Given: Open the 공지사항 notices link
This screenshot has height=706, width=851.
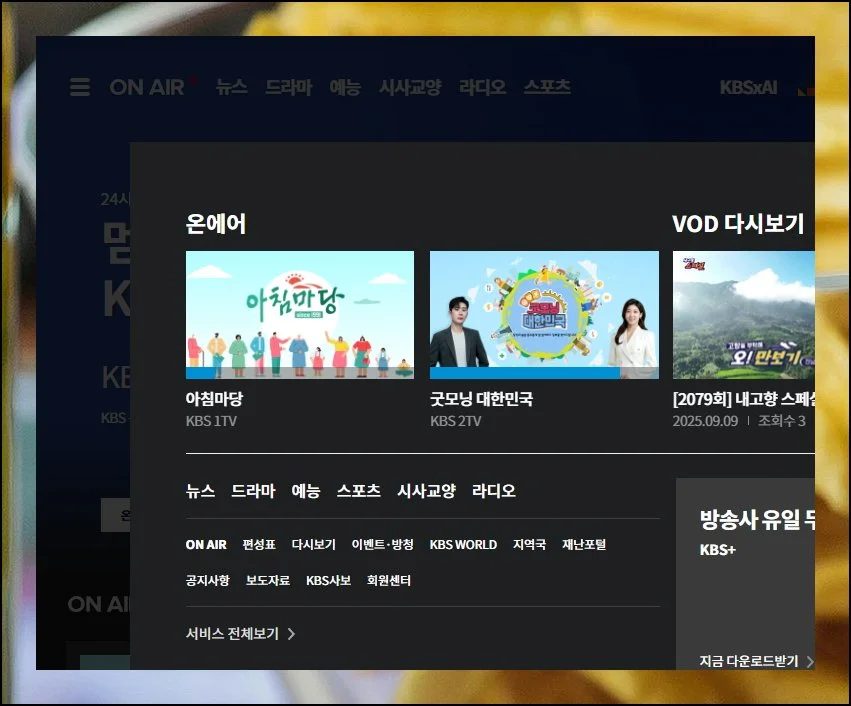Looking at the screenshot, I should coord(207,581).
